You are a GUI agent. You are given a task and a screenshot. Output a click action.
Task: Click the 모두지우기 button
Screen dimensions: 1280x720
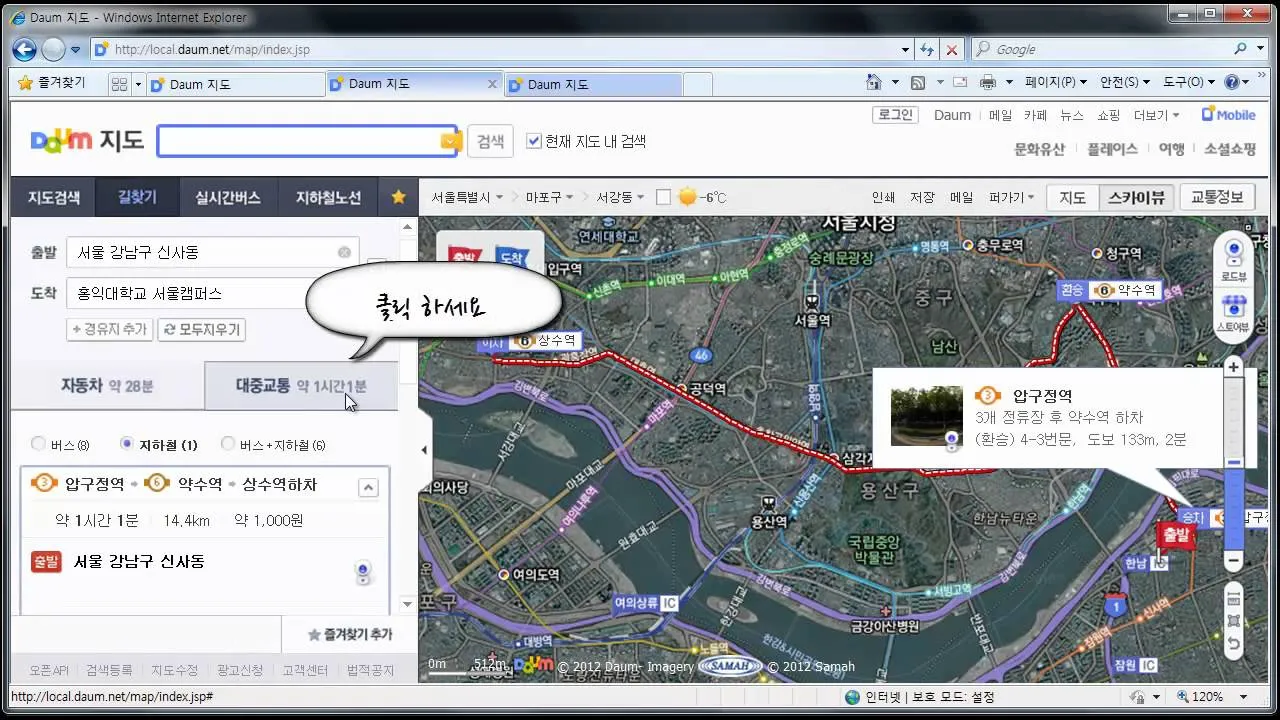(x=202, y=329)
